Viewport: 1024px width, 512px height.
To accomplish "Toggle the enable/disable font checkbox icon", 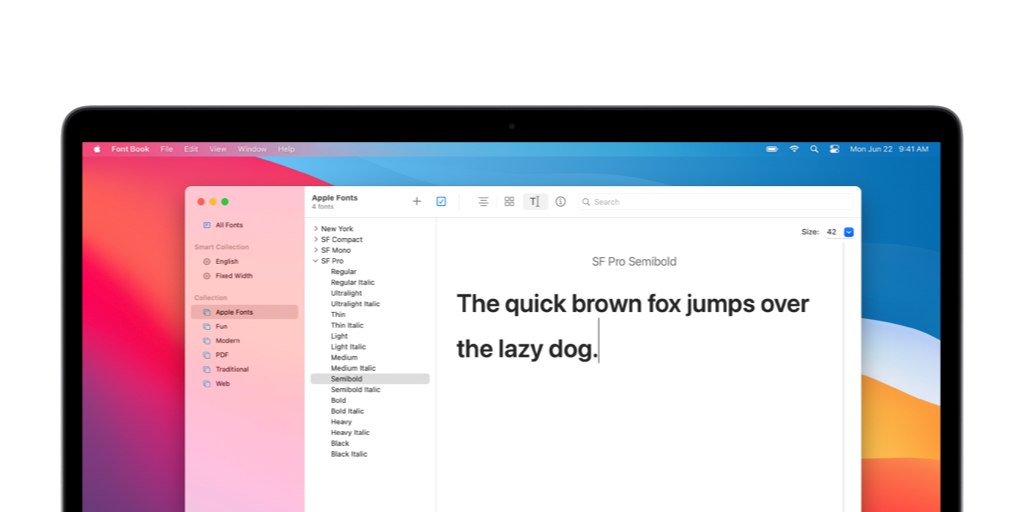I will click(x=441, y=201).
